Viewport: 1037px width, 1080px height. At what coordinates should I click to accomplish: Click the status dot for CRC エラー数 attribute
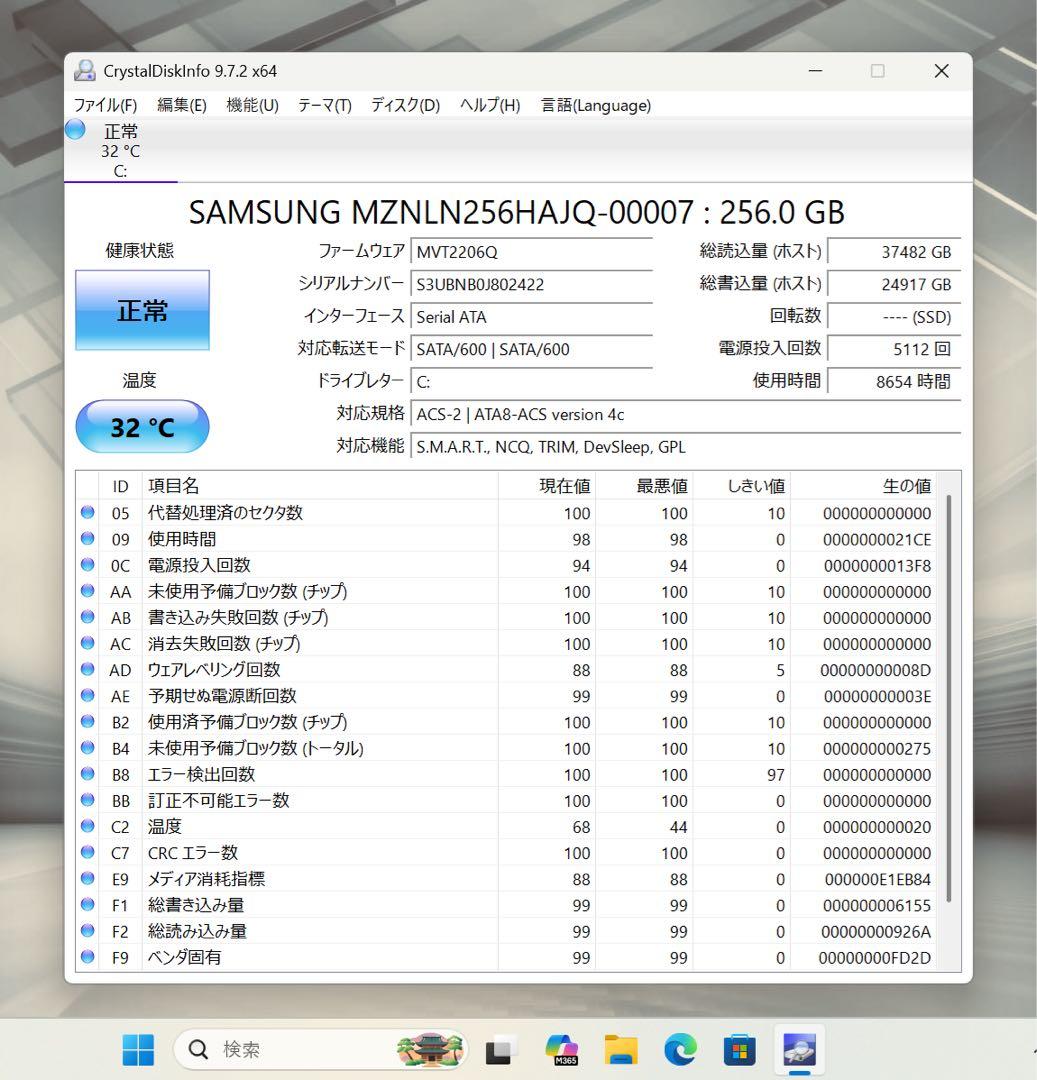87,852
